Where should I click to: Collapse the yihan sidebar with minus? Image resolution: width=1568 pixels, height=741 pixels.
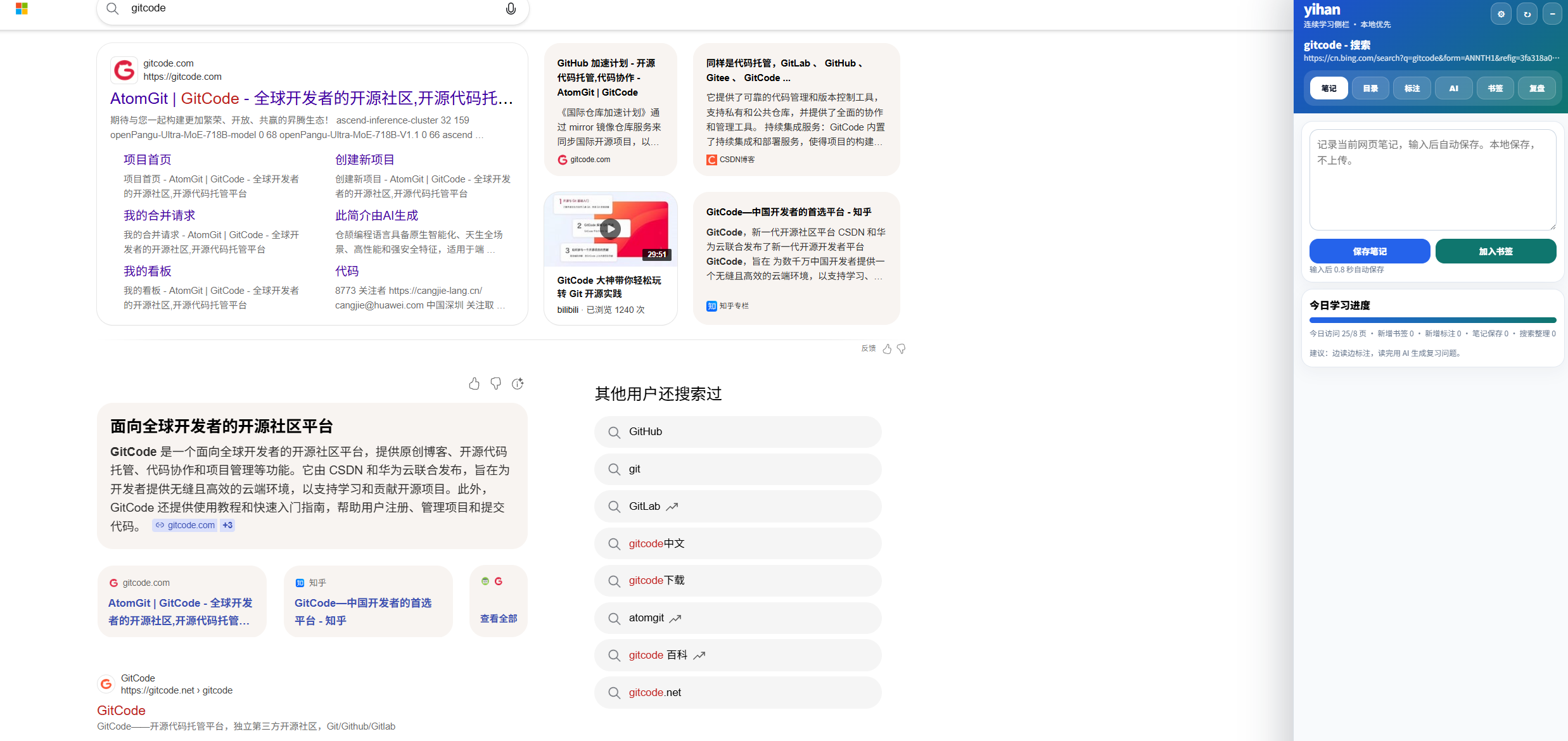coord(1552,14)
